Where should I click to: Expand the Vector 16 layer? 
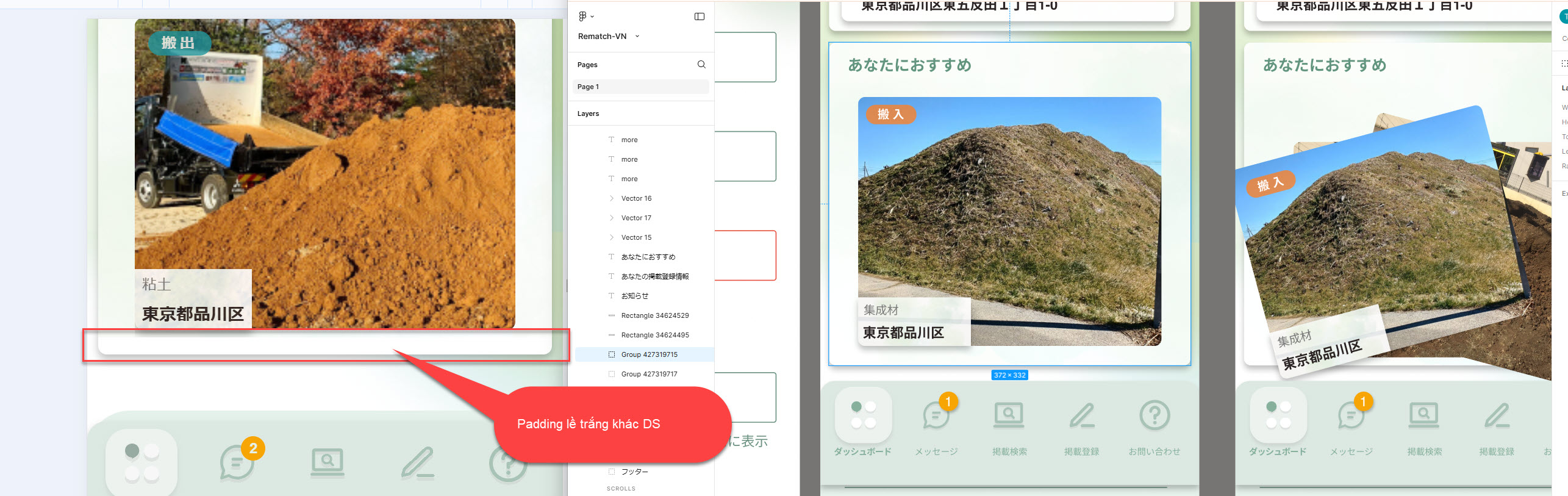tap(612, 198)
